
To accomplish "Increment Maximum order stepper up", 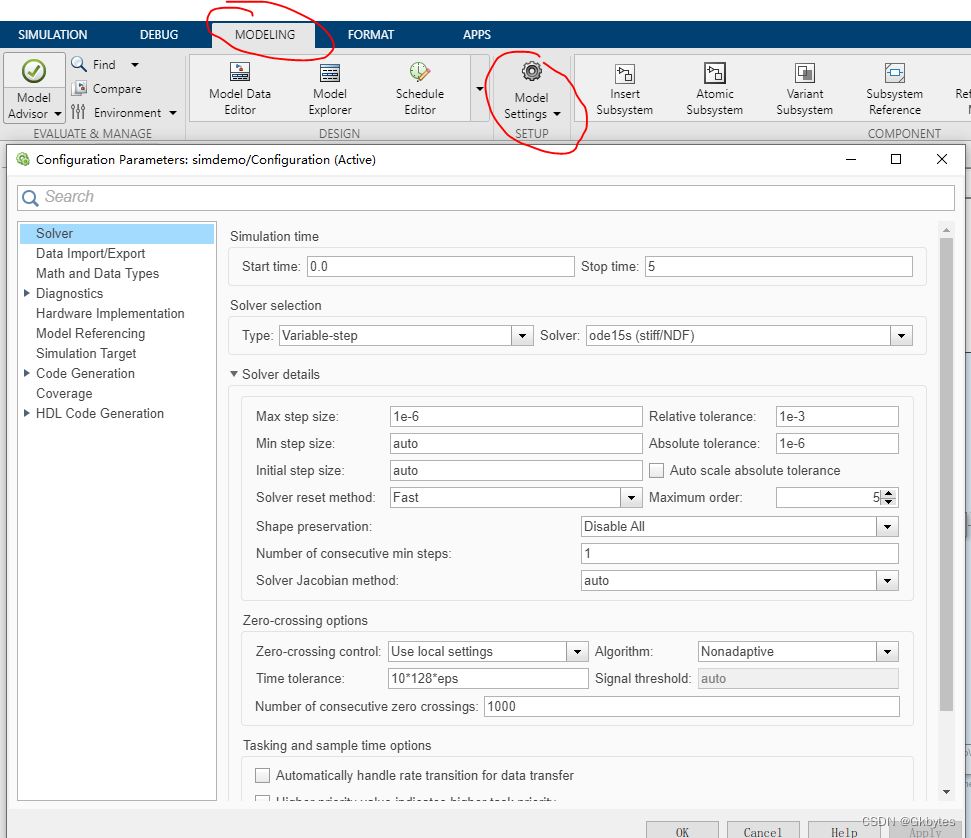I will (x=889, y=493).
